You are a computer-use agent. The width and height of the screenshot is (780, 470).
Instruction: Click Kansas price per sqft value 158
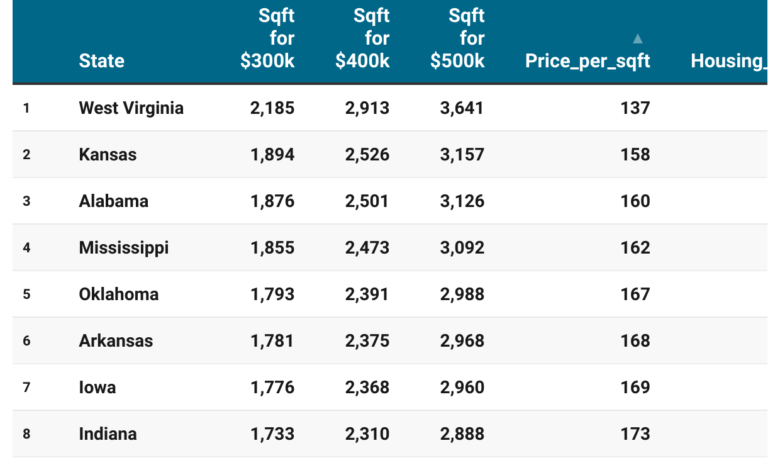point(634,155)
